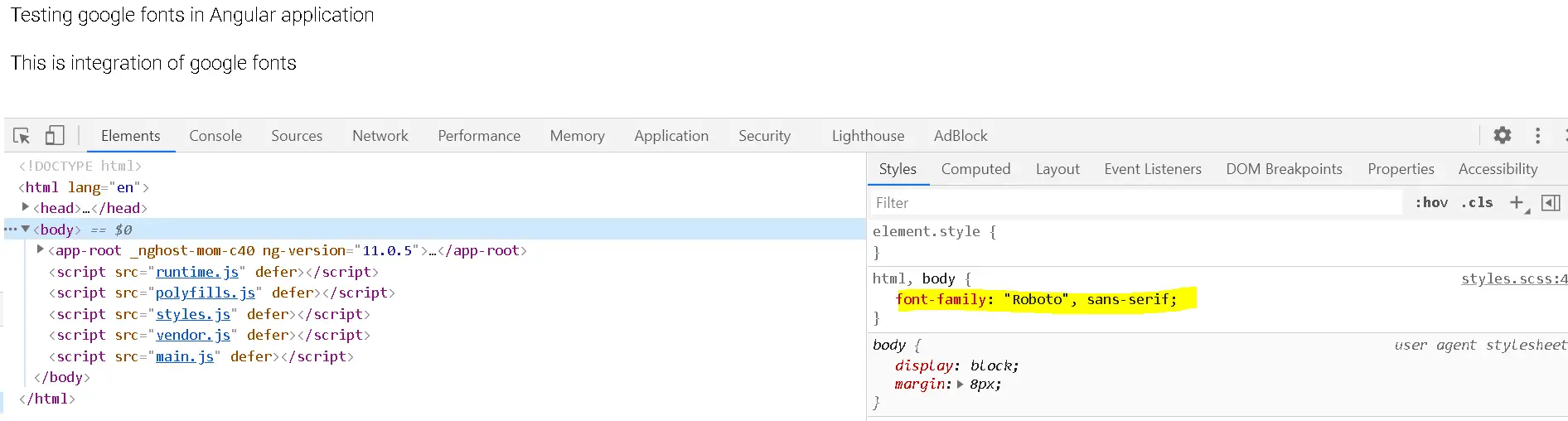
Task: Add a new style rule plus icon
Action: 1517,203
